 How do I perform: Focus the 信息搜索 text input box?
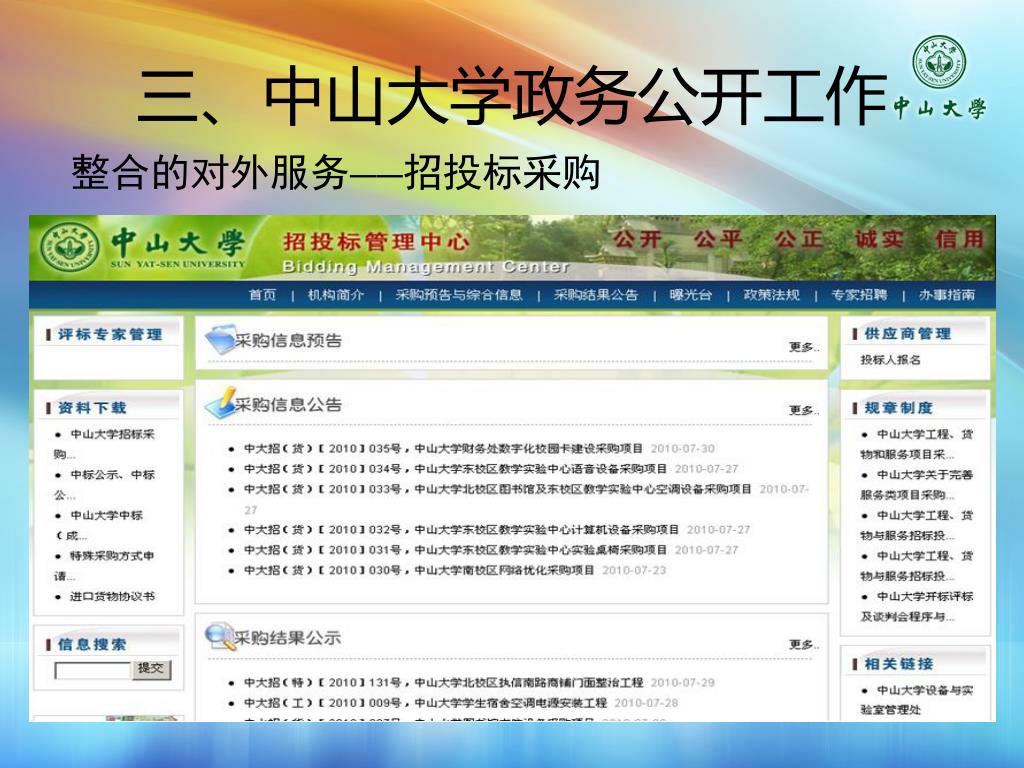[93, 670]
